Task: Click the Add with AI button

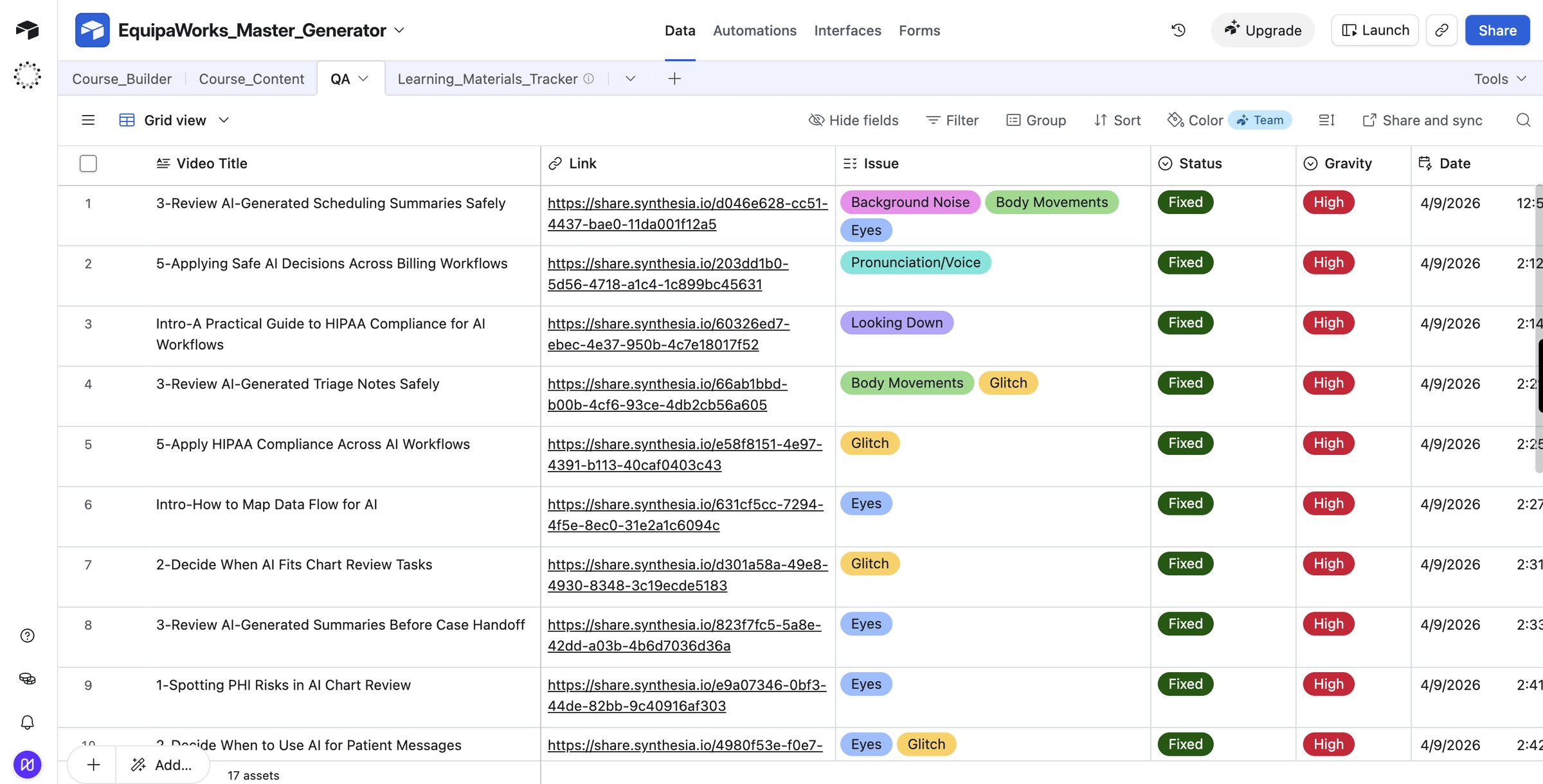Action: pyautogui.click(x=162, y=765)
